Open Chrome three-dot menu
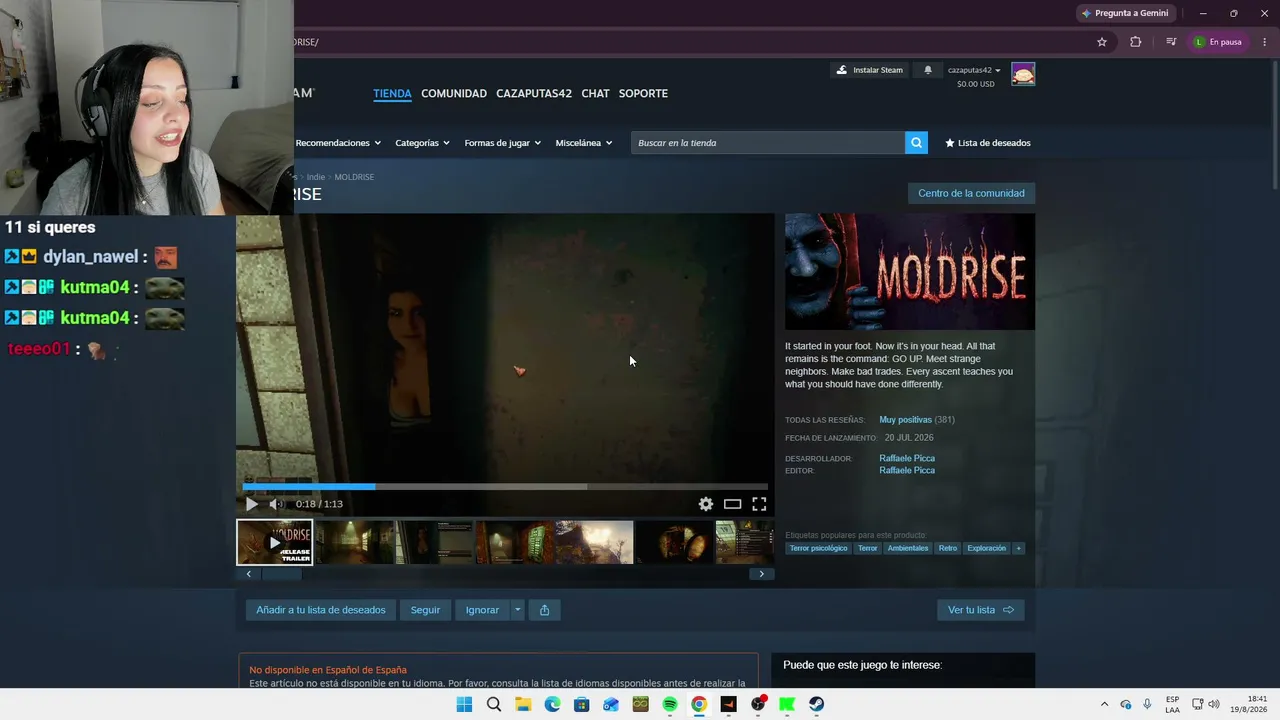This screenshot has height=720, width=1280. click(1264, 42)
